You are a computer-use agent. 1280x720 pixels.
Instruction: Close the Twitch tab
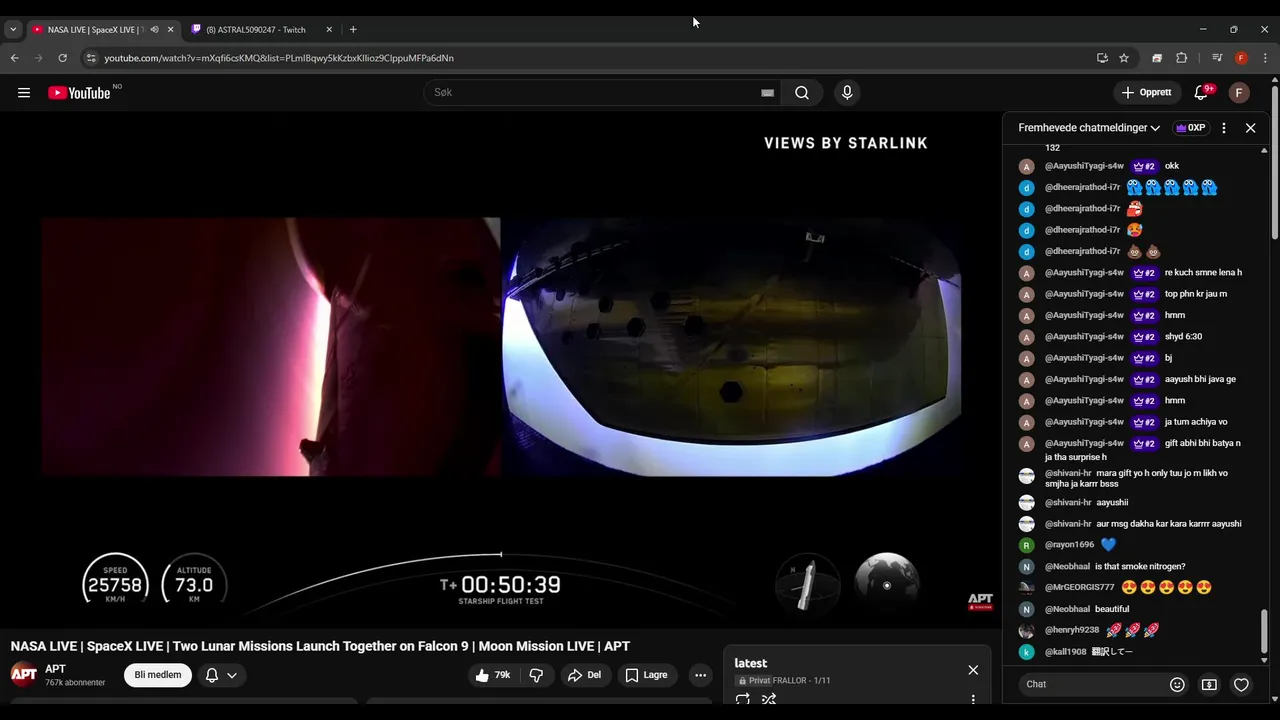pos(328,30)
